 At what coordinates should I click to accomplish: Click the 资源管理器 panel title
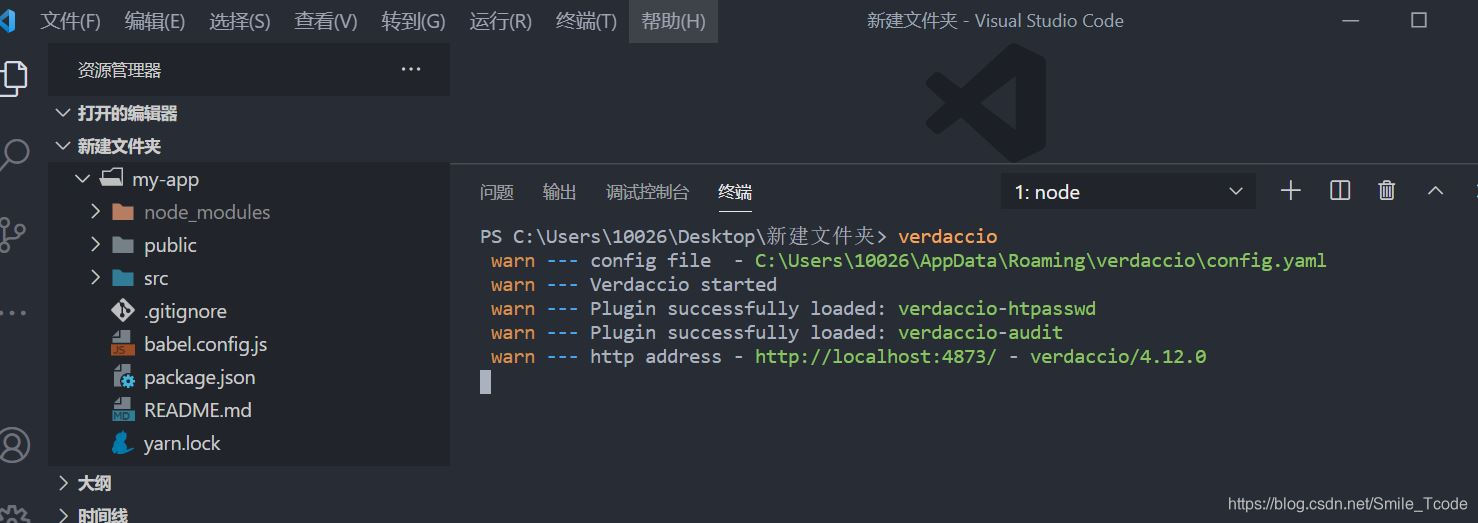pos(119,70)
